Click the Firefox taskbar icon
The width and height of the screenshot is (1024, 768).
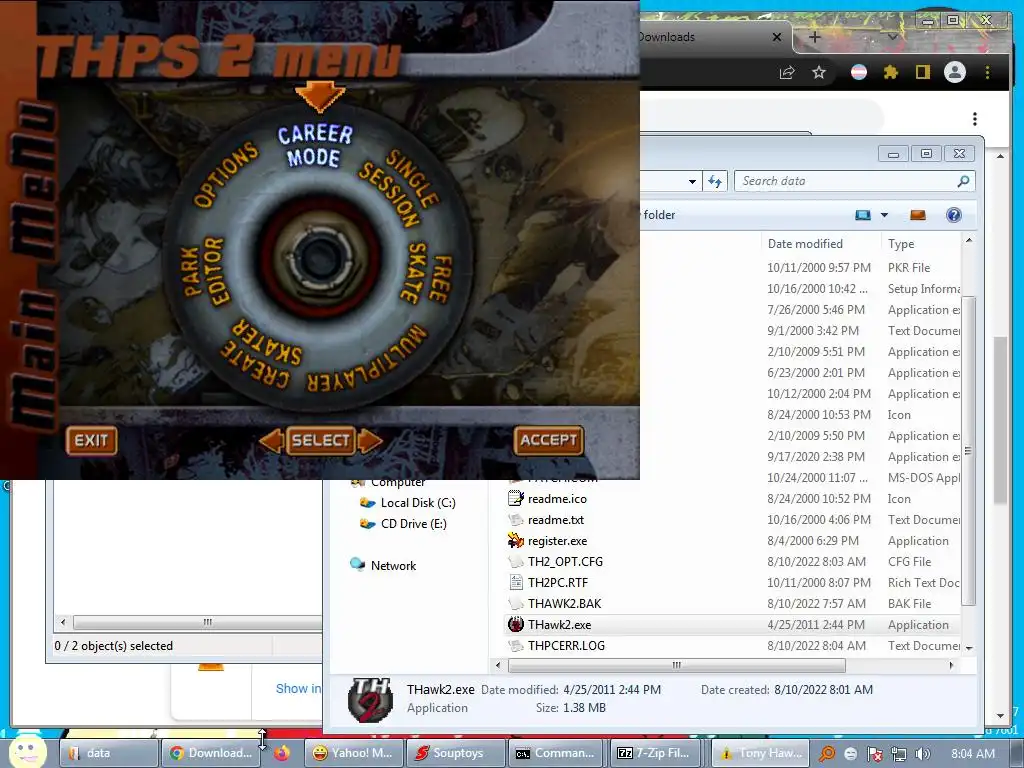[282, 753]
